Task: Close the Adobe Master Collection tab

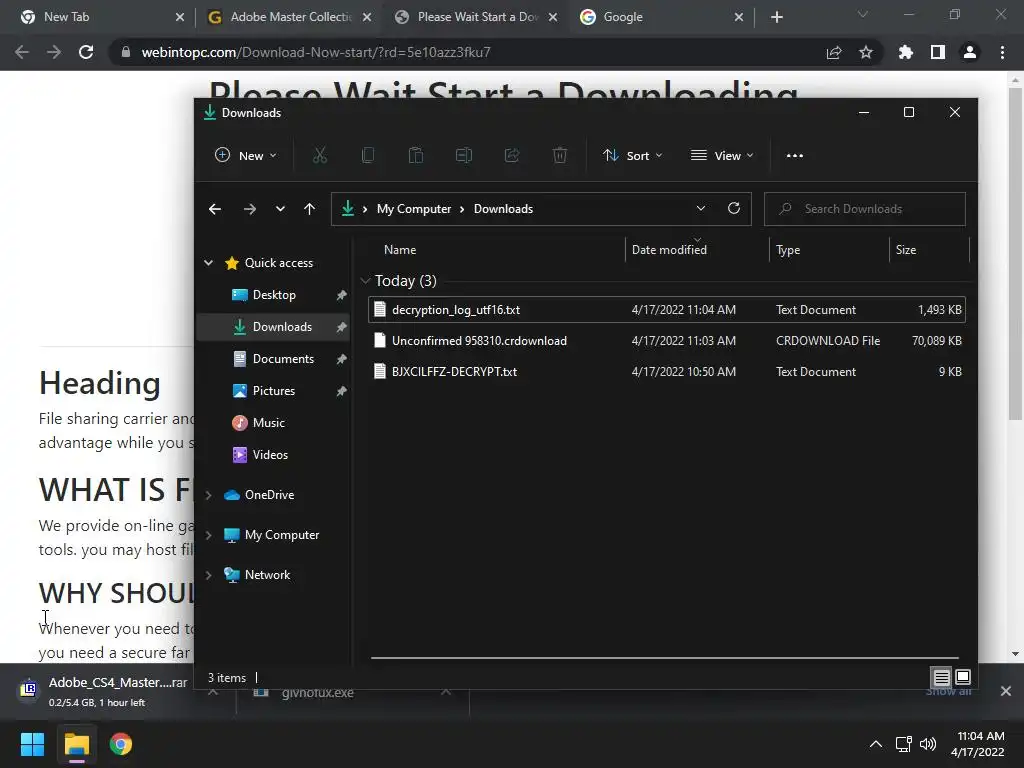Action: (x=367, y=17)
